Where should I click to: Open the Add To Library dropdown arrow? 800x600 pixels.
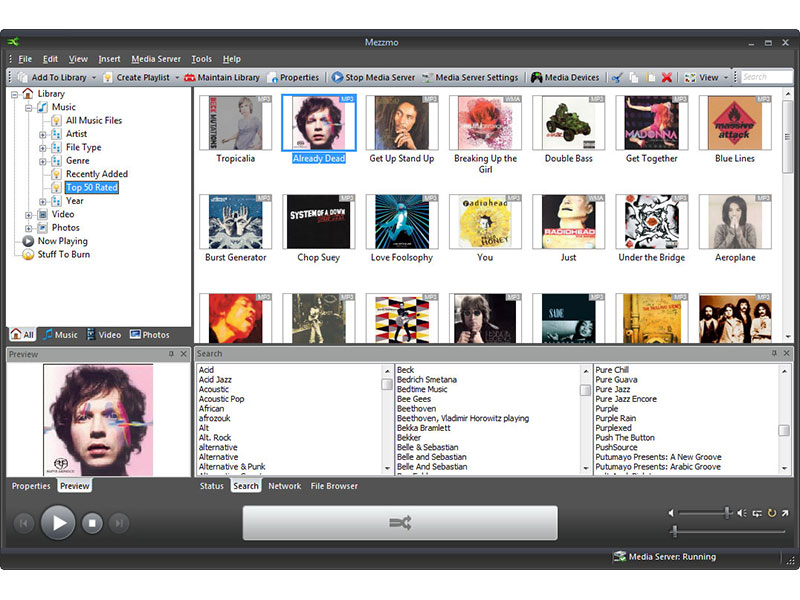tap(94, 78)
